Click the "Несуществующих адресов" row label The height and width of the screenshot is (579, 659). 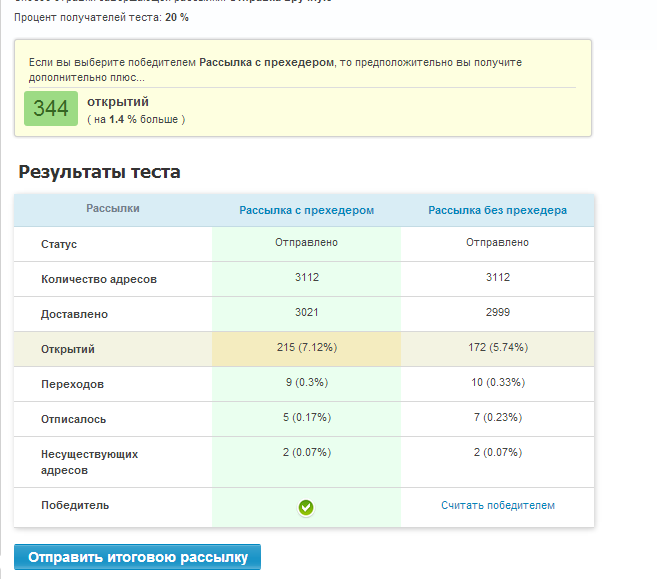click(90, 462)
